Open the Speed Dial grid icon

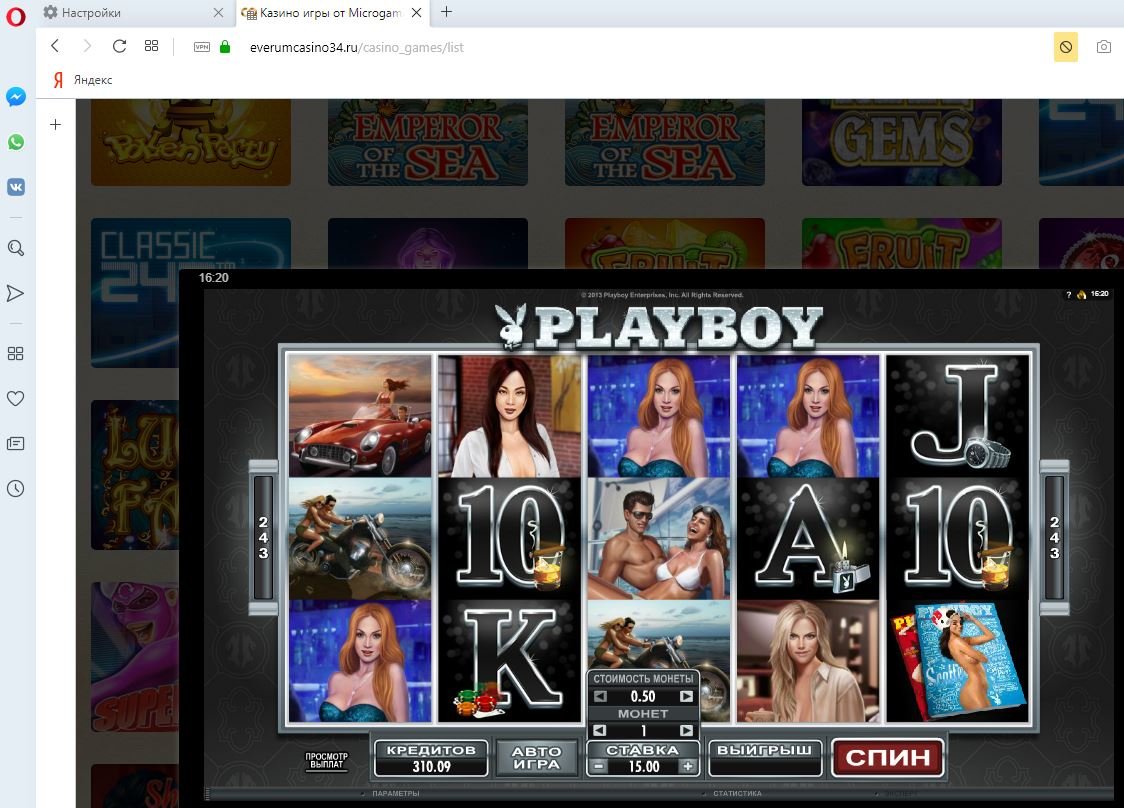point(151,46)
